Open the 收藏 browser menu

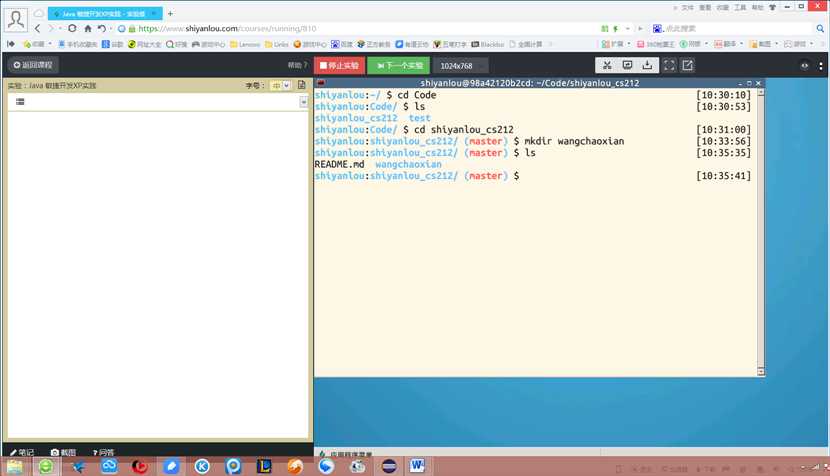pyautogui.click(x=723, y=7)
